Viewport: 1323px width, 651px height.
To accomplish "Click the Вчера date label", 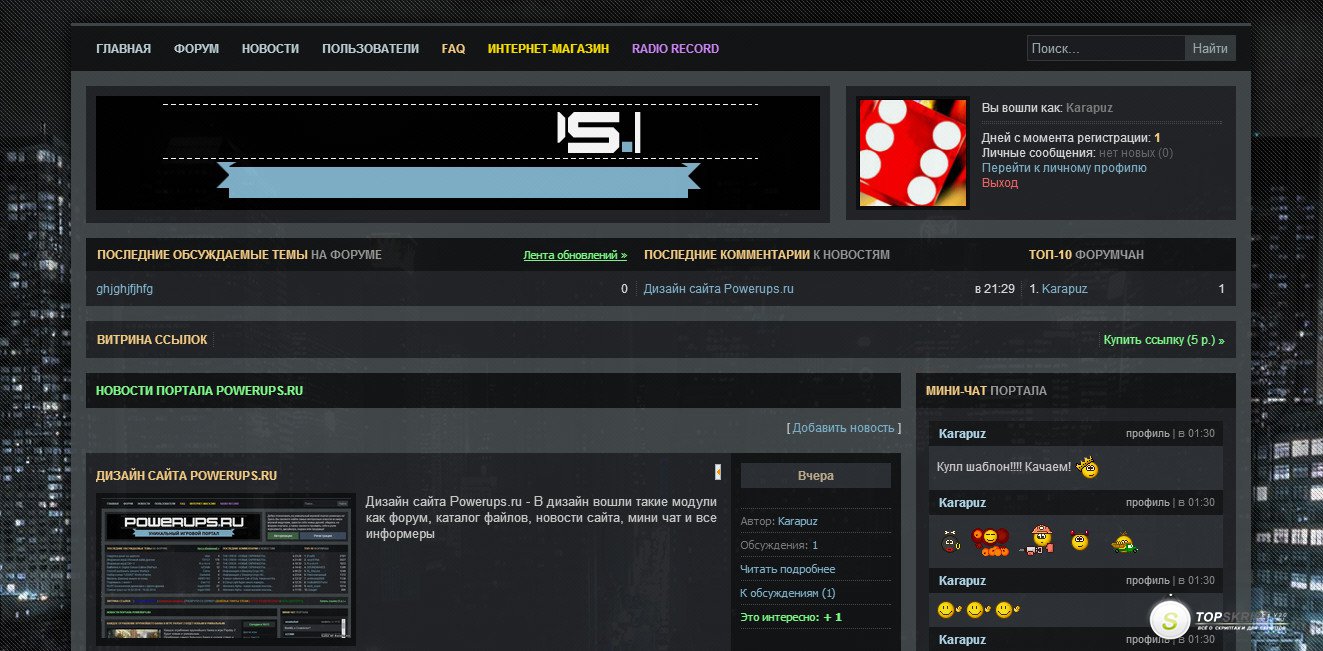I will (816, 476).
